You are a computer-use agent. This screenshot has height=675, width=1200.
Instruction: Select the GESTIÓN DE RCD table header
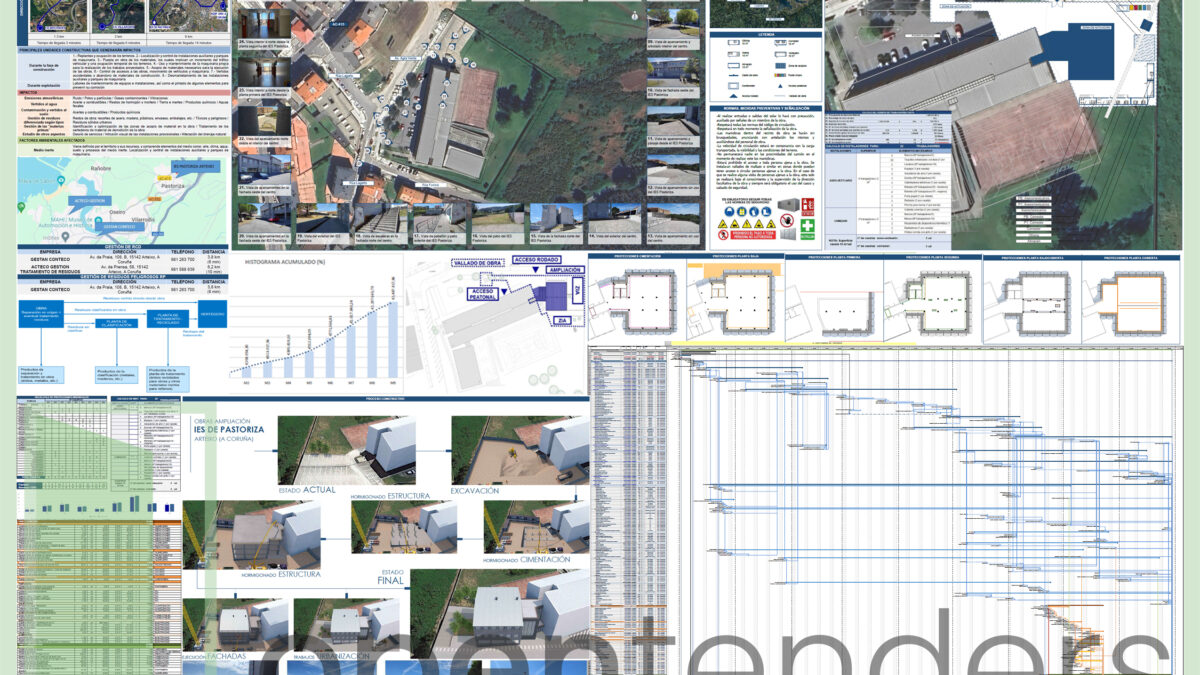pos(124,248)
